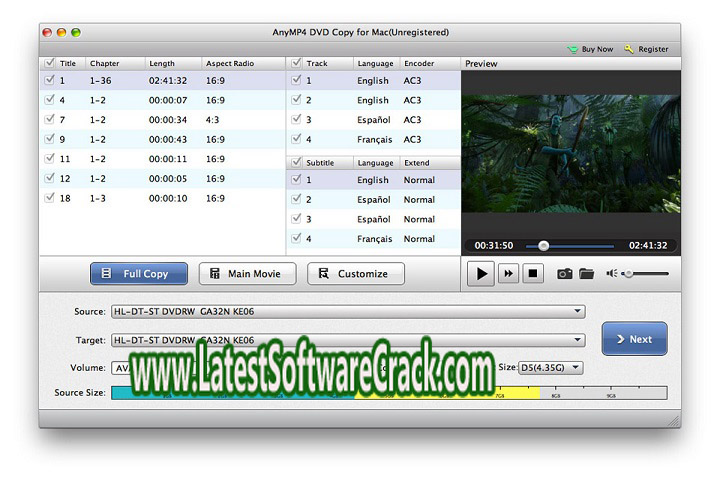Toggle the English audio track 1 checkbox
This screenshot has height=480, width=720.
[x=295, y=81]
